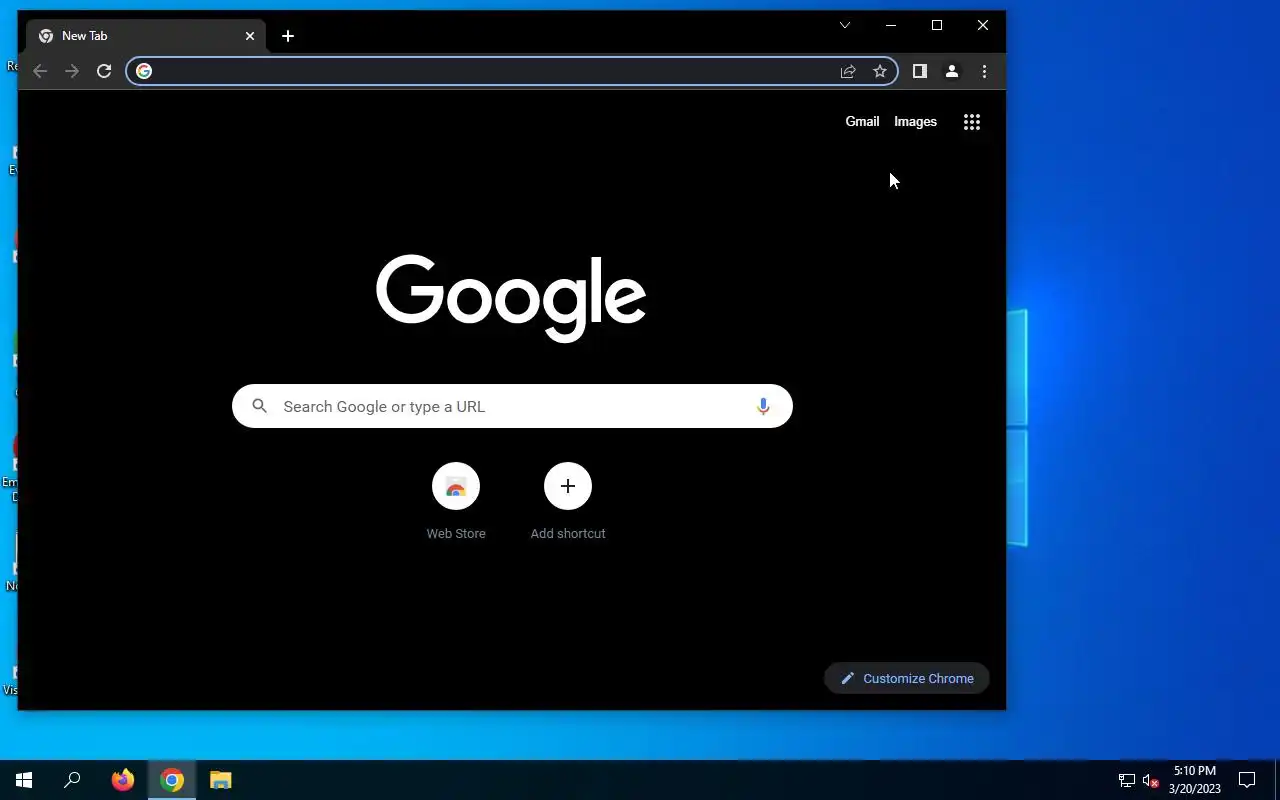This screenshot has width=1280, height=800.
Task: Open the three-dot Chrome menu
Action: point(984,71)
